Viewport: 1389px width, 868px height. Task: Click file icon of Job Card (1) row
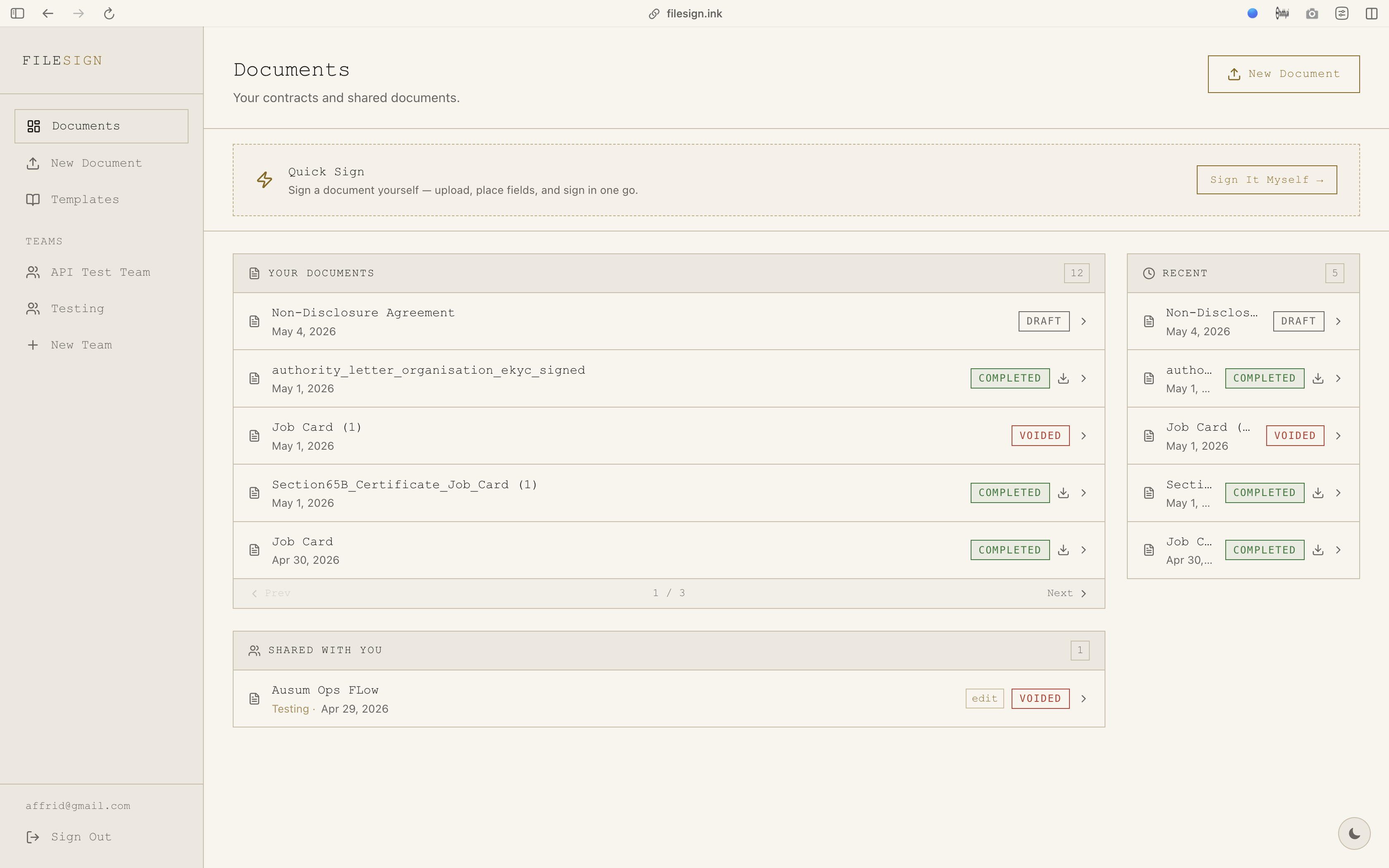pyautogui.click(x=254, y=436)
